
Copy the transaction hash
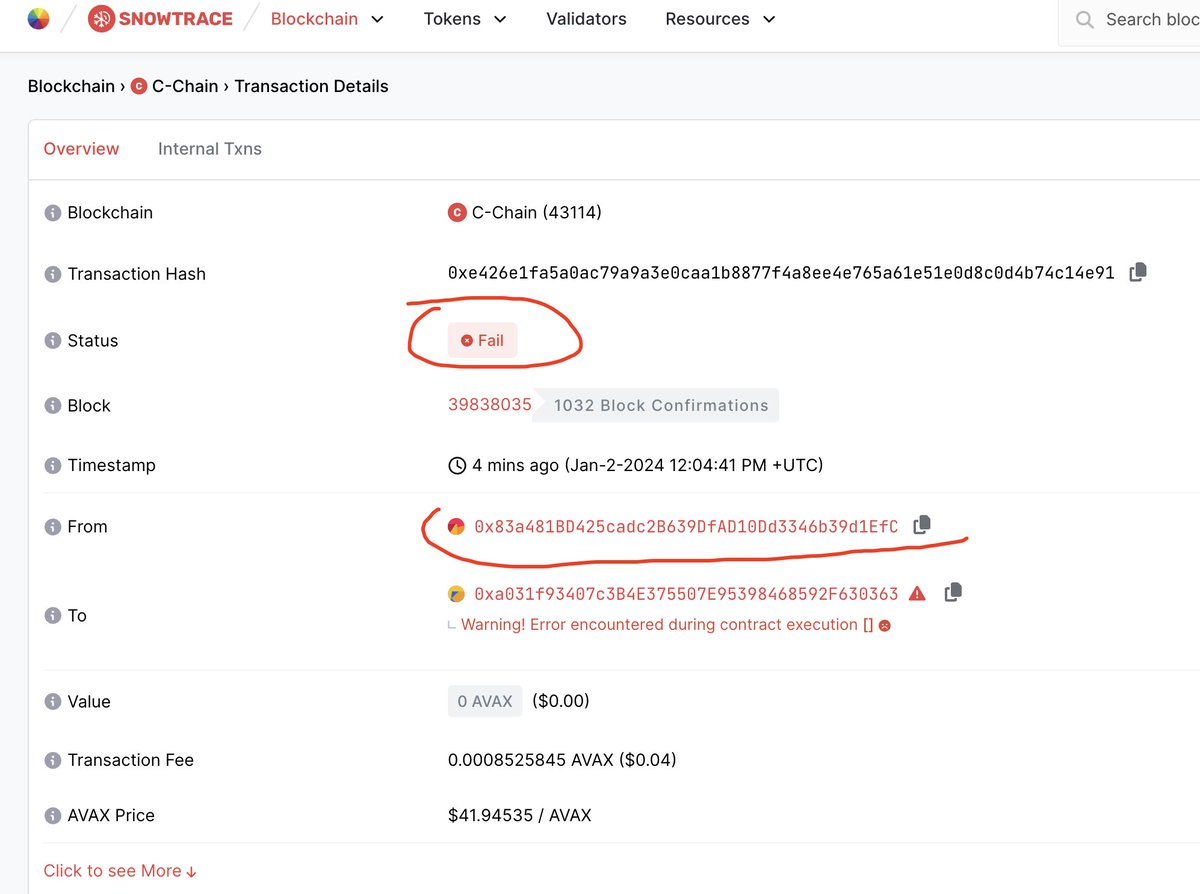1138,272
